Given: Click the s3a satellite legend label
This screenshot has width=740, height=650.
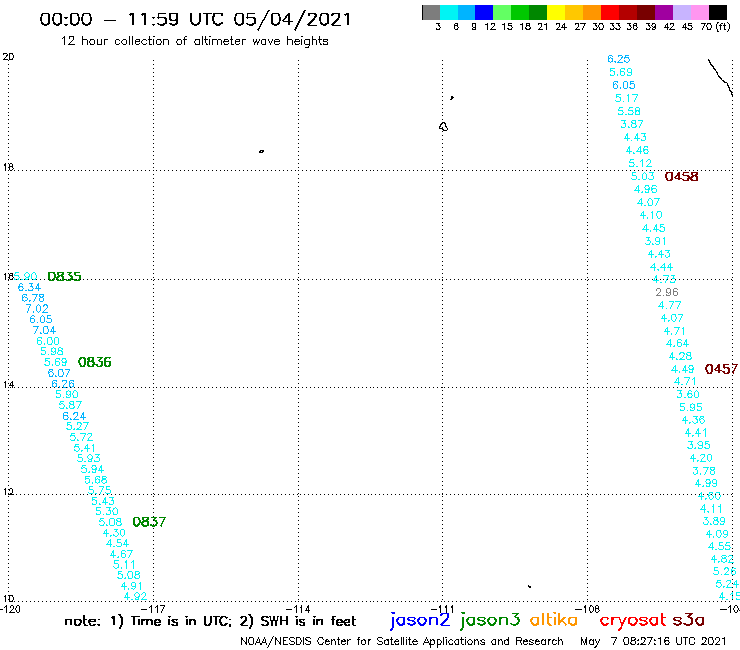Looking at the screenshot, I should coord(688,620).
